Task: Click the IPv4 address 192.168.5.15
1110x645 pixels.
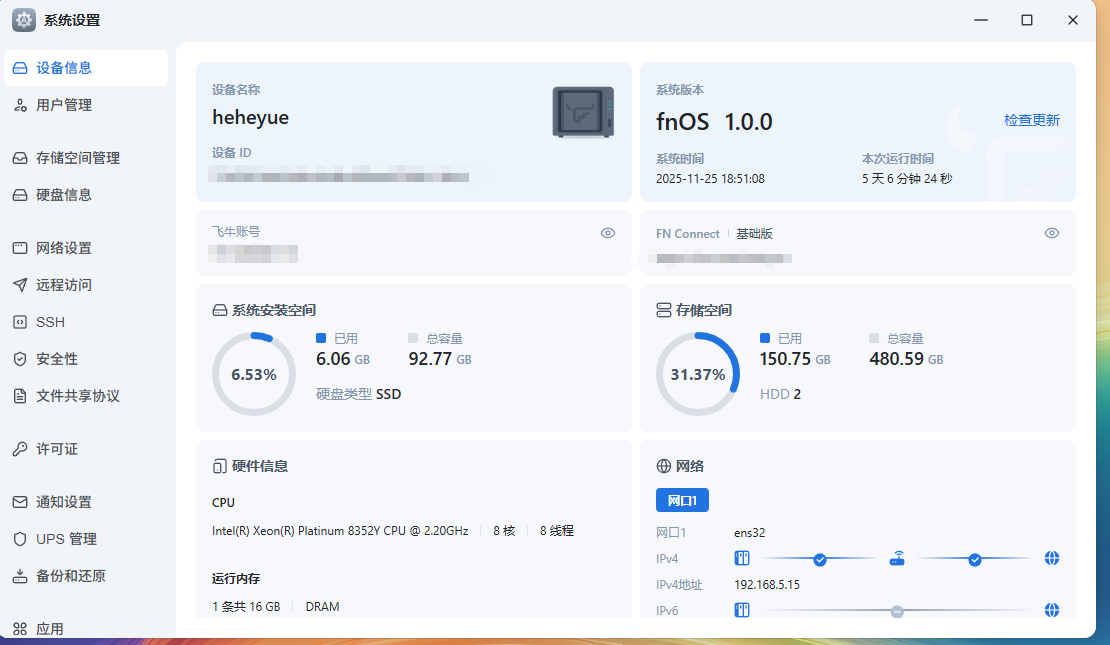Action: (767, 585)
